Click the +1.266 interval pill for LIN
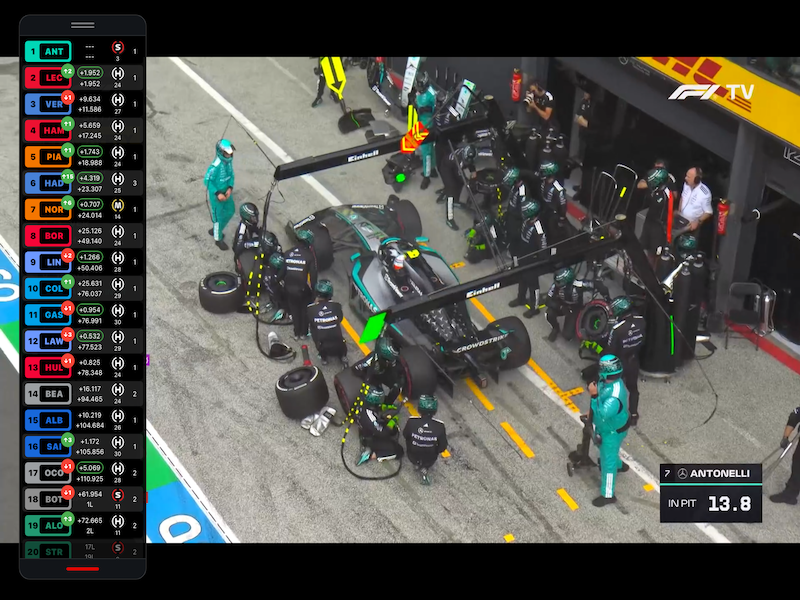Viewport: 800px width, 600px height. pyautogui.click(x=90, y=257)
